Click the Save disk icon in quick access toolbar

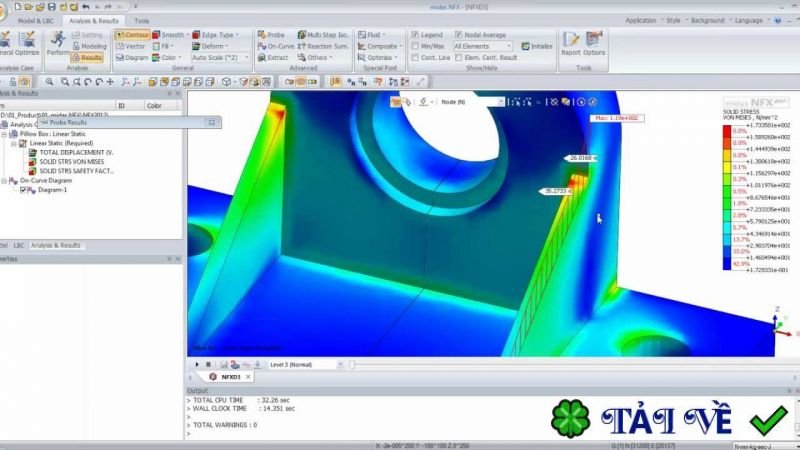(x=51, y=7)
